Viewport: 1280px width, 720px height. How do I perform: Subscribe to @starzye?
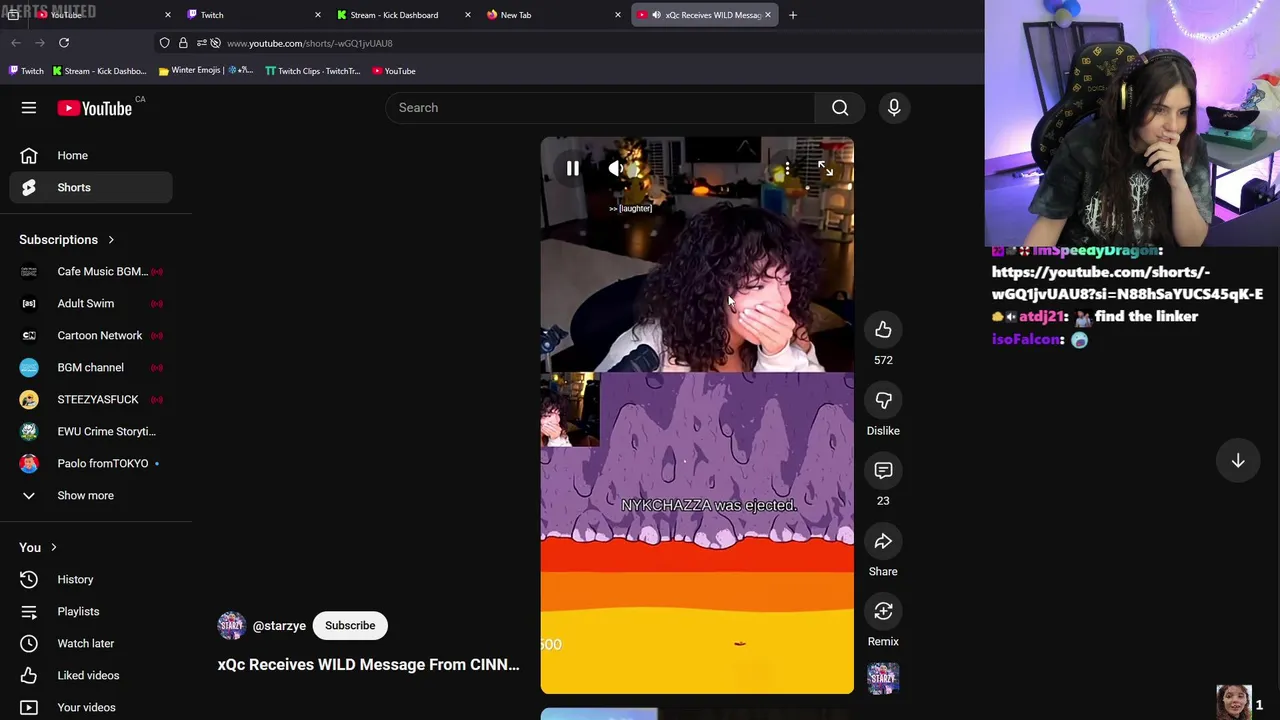coord(350,626)
